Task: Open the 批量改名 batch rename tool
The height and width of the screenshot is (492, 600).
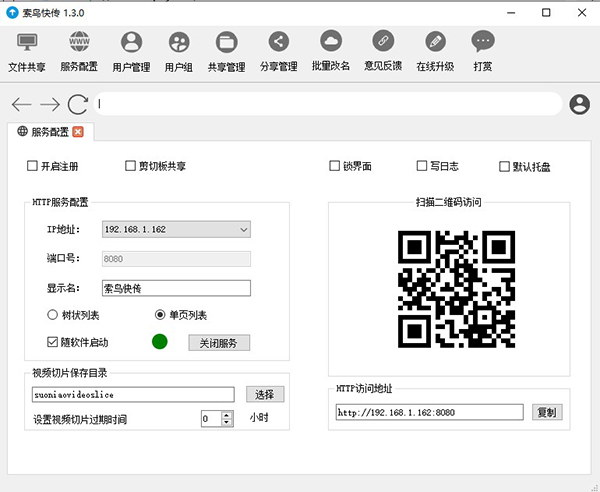Action: tap(331, 52)
